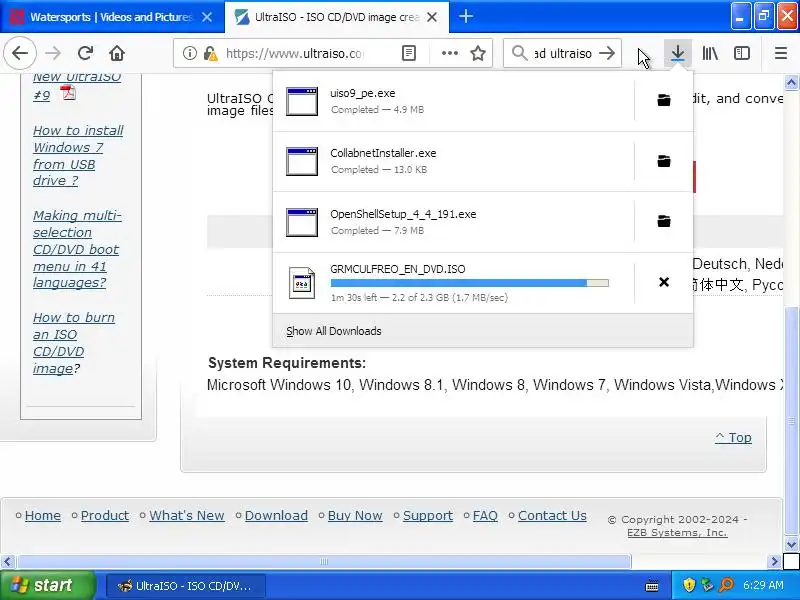The height and width of the screenshot is (600, 800).
Task: Toggle the downloads panel arrow button
Action: pos(678,53)
